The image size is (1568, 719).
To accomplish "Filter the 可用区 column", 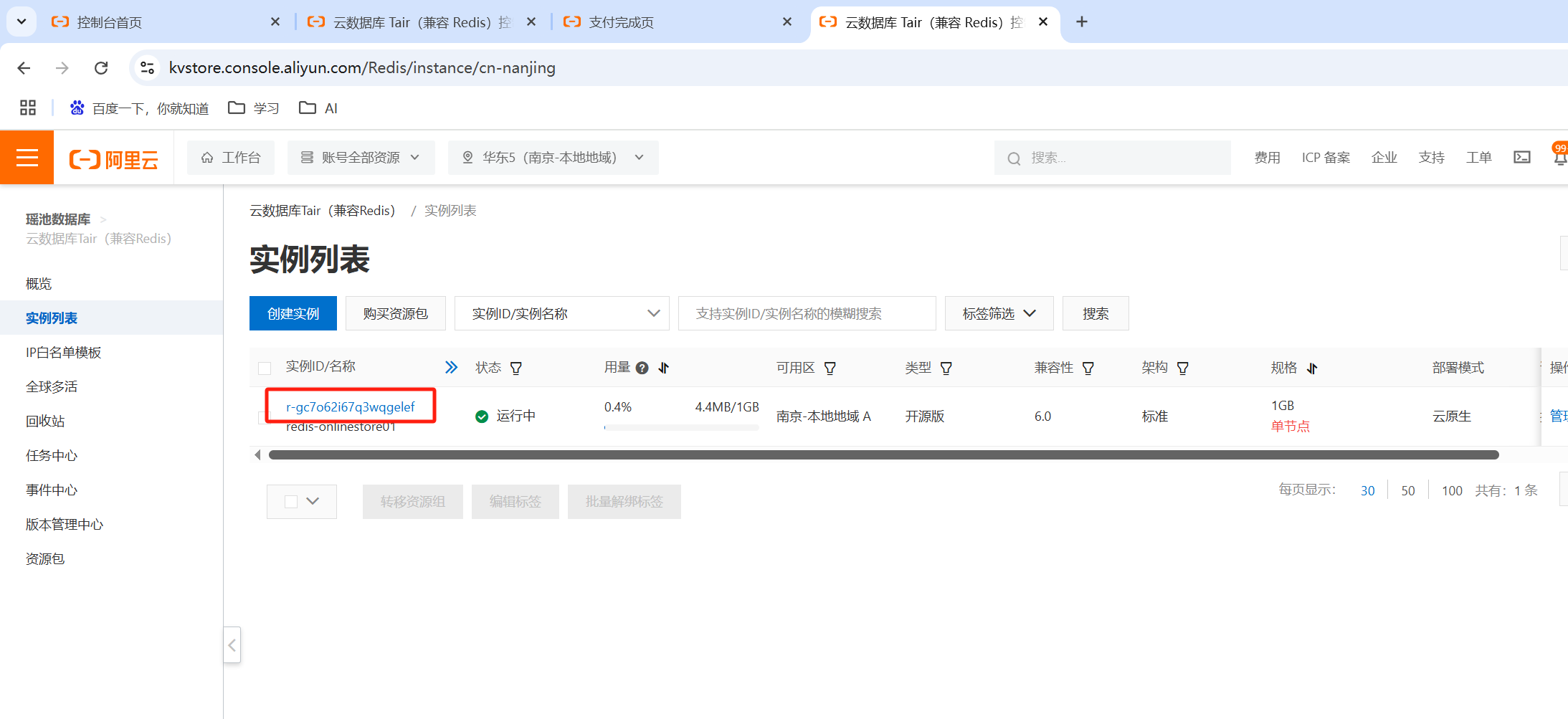I will point(830,368).
